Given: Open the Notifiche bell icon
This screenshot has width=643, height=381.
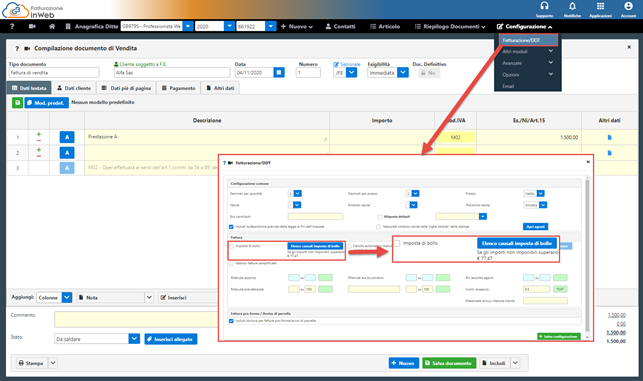Looking at the screenshot, I should click(572, 6).
